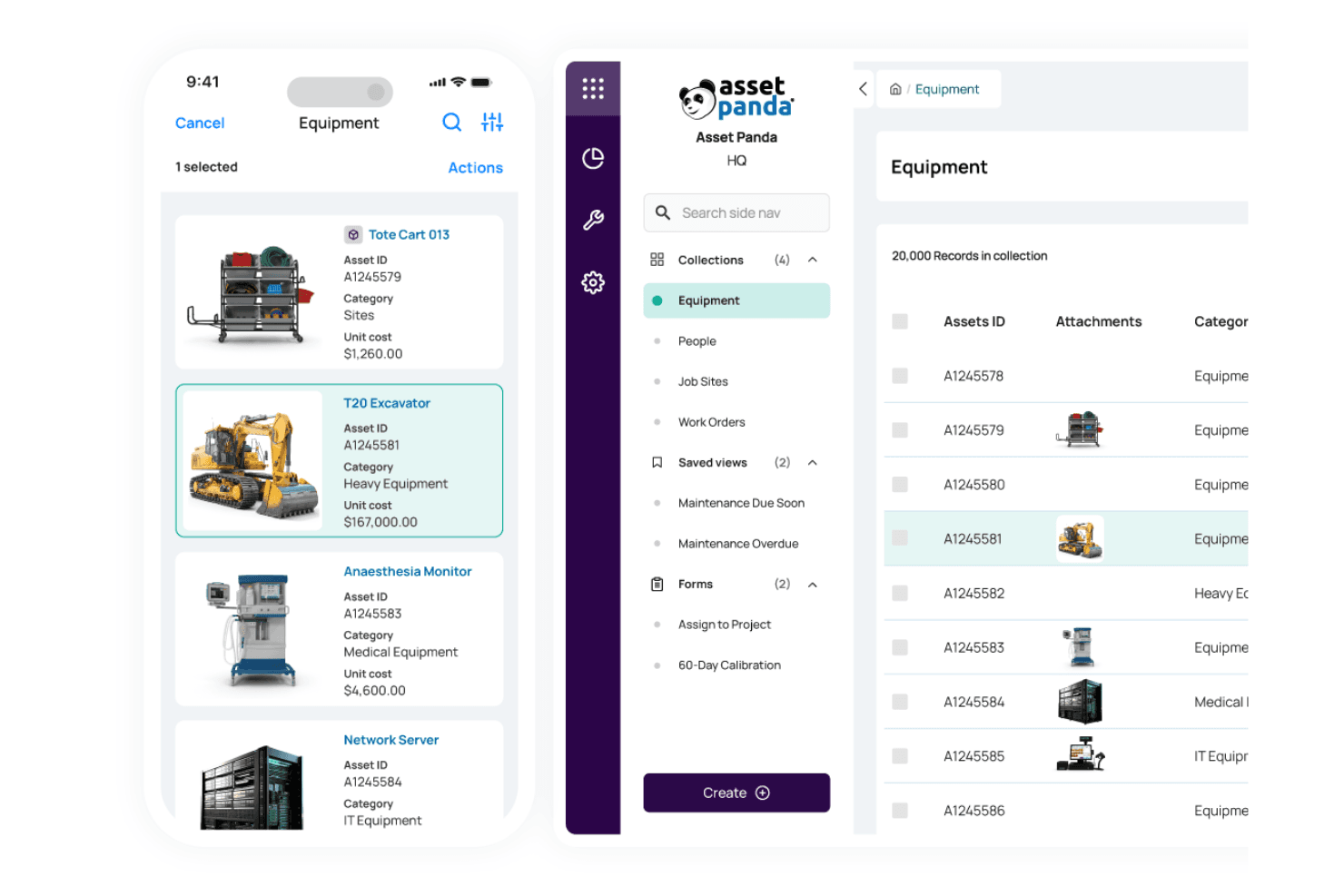Toggle the select-all checkbox in table header
The height and width of the screenshot is (896, 1344).
[900, 321]
